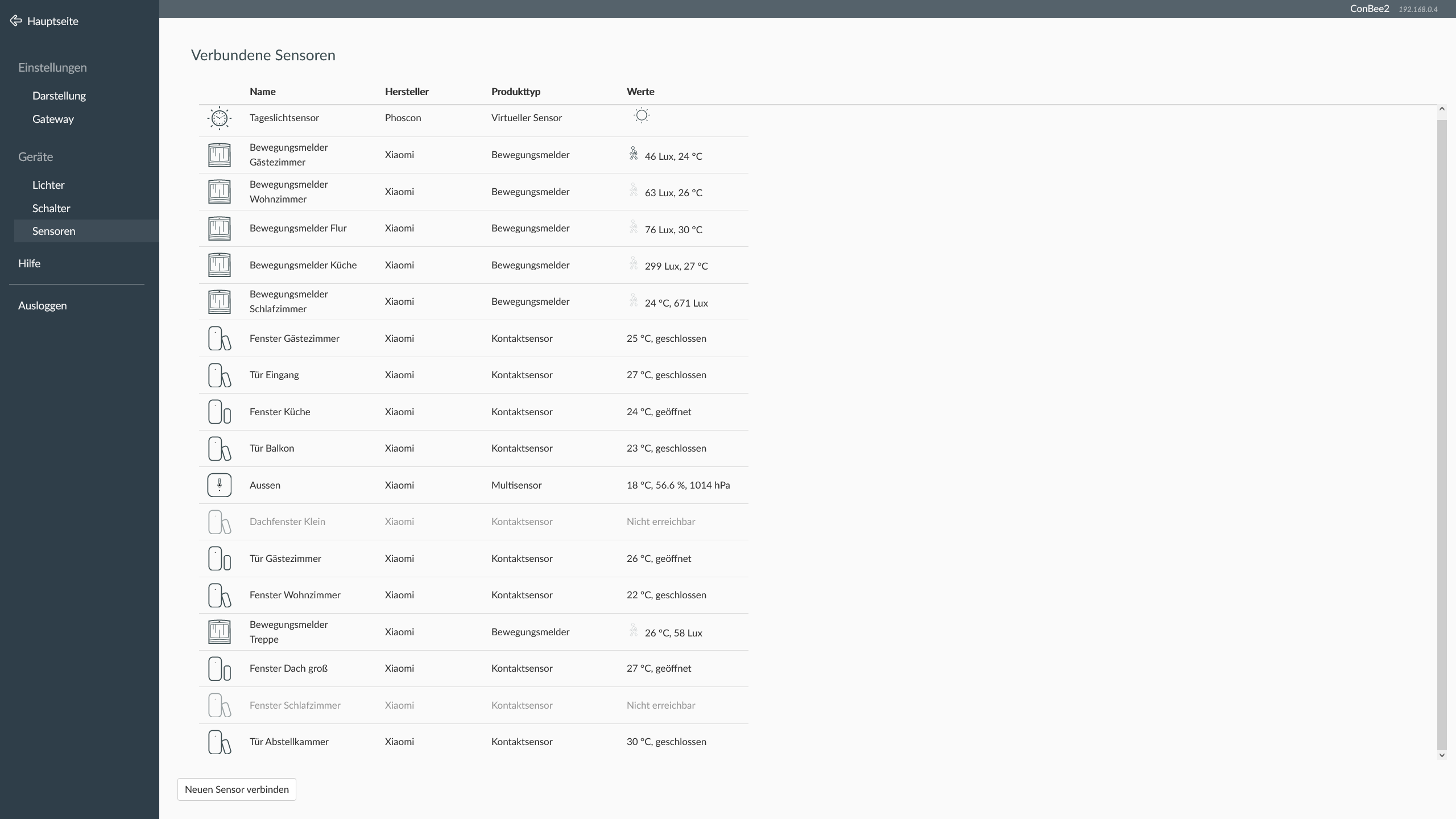Select the Fenster Küche name

tap(280, 412)
